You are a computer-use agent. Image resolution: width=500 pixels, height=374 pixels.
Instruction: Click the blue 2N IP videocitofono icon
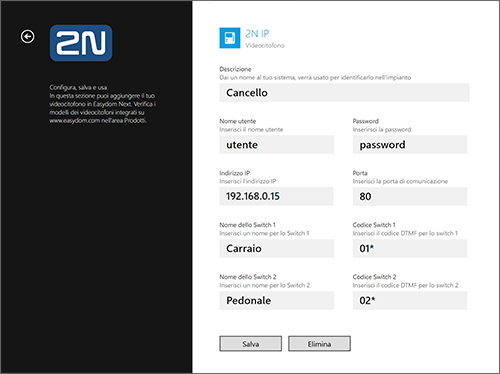(230, 38)
